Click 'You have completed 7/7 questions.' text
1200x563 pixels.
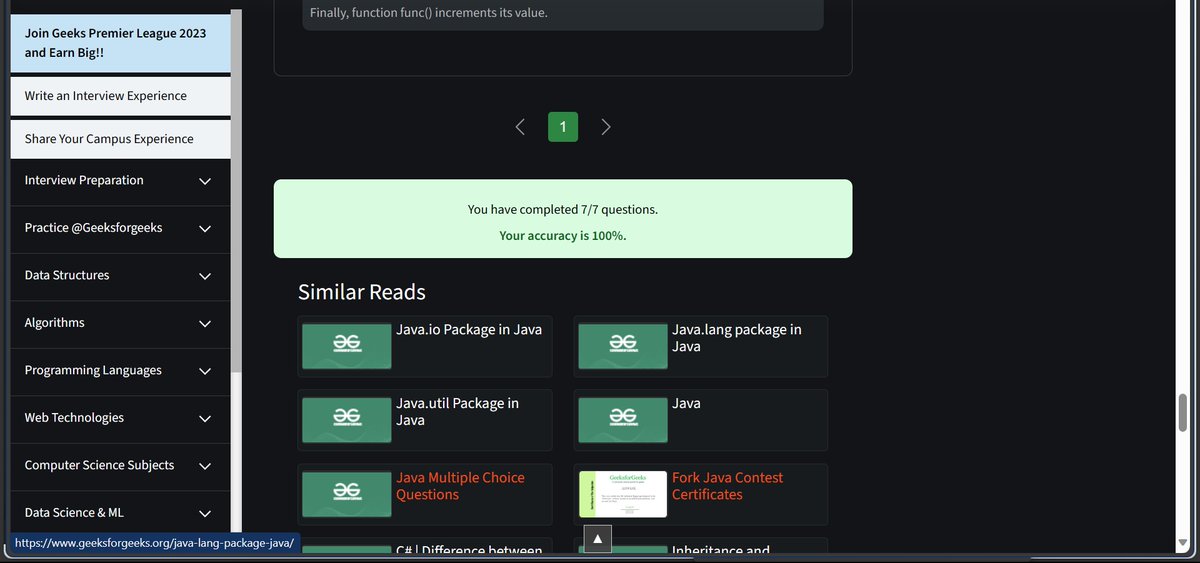(563, 210)
